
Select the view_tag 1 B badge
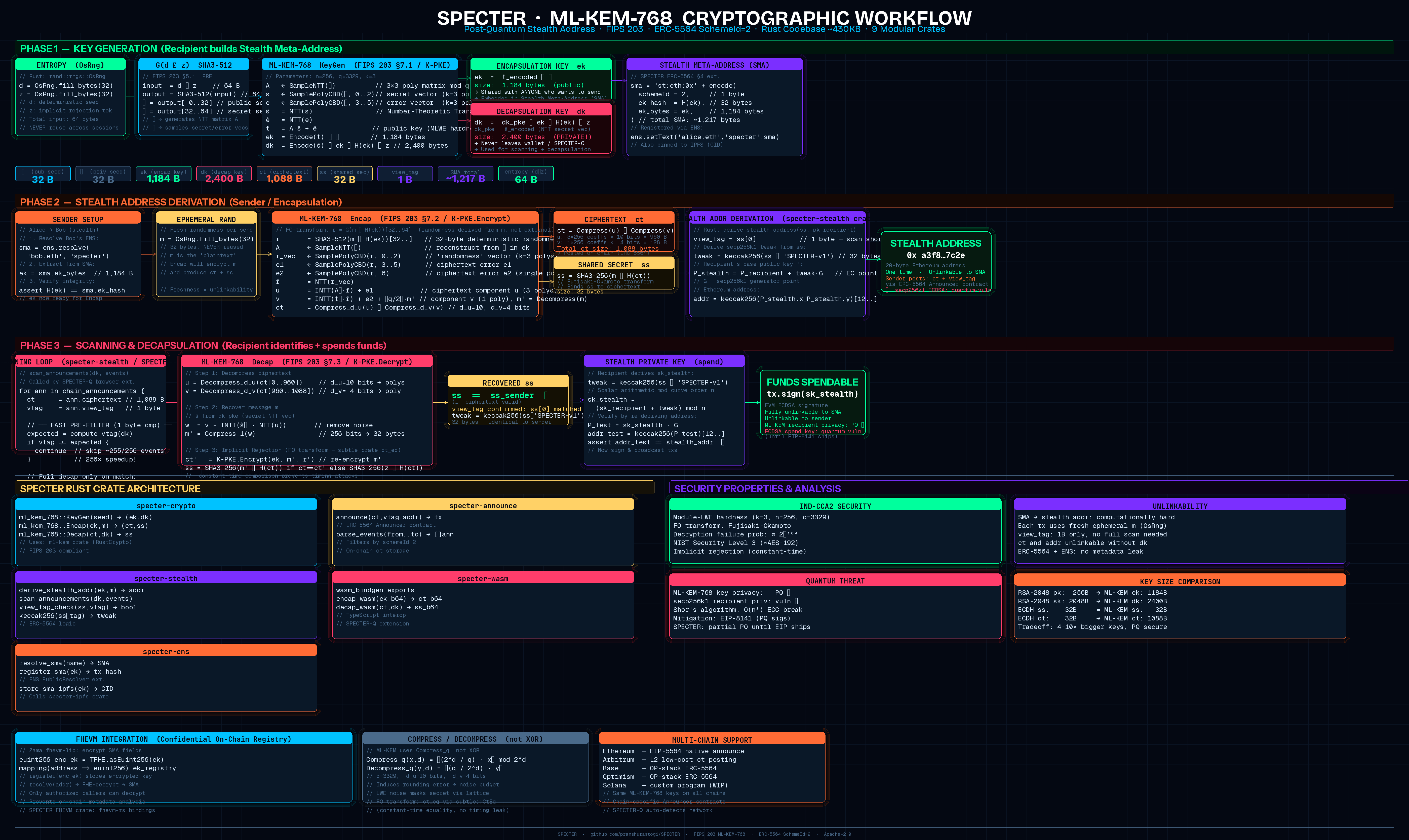pos(405,174)
